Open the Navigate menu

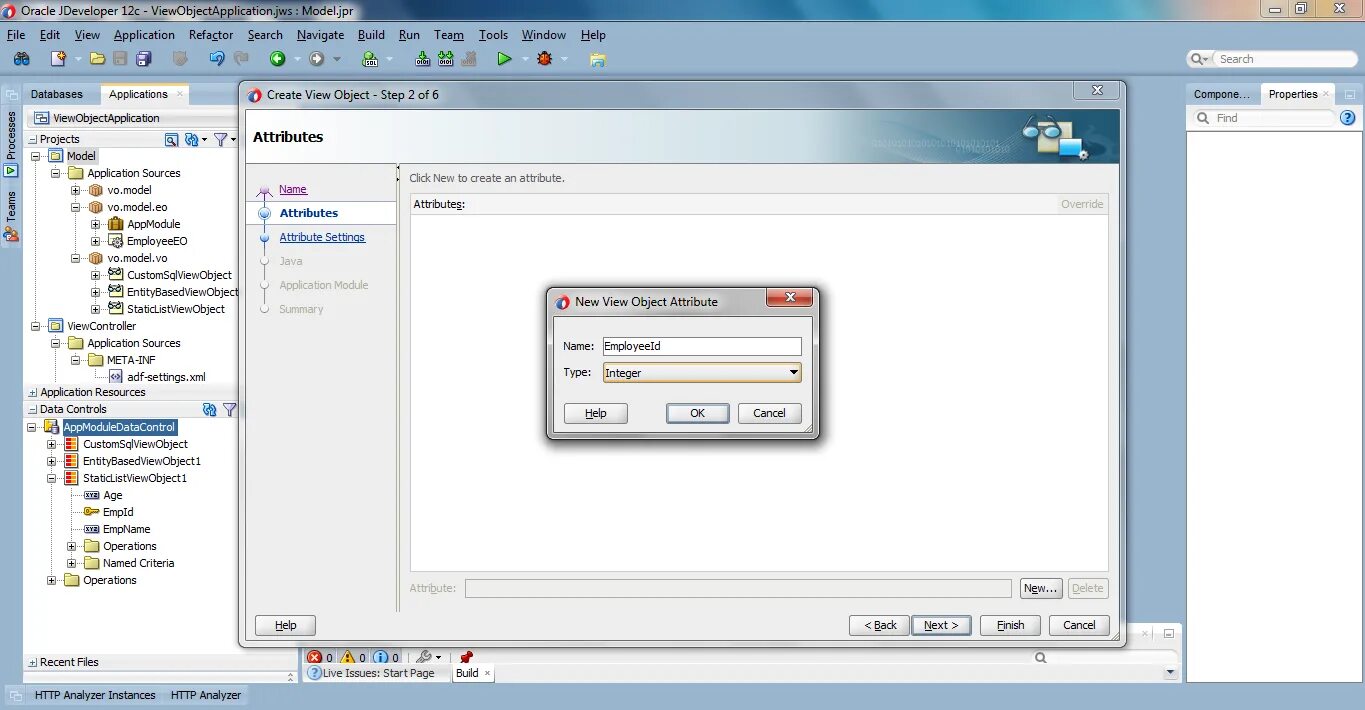[x=320, y=34]
